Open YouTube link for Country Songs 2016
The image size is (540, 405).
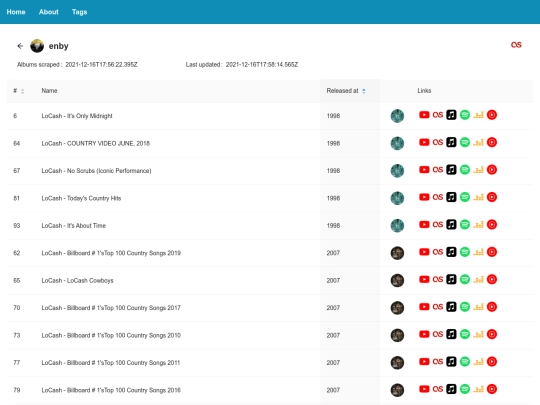click(x=424, y=389)
